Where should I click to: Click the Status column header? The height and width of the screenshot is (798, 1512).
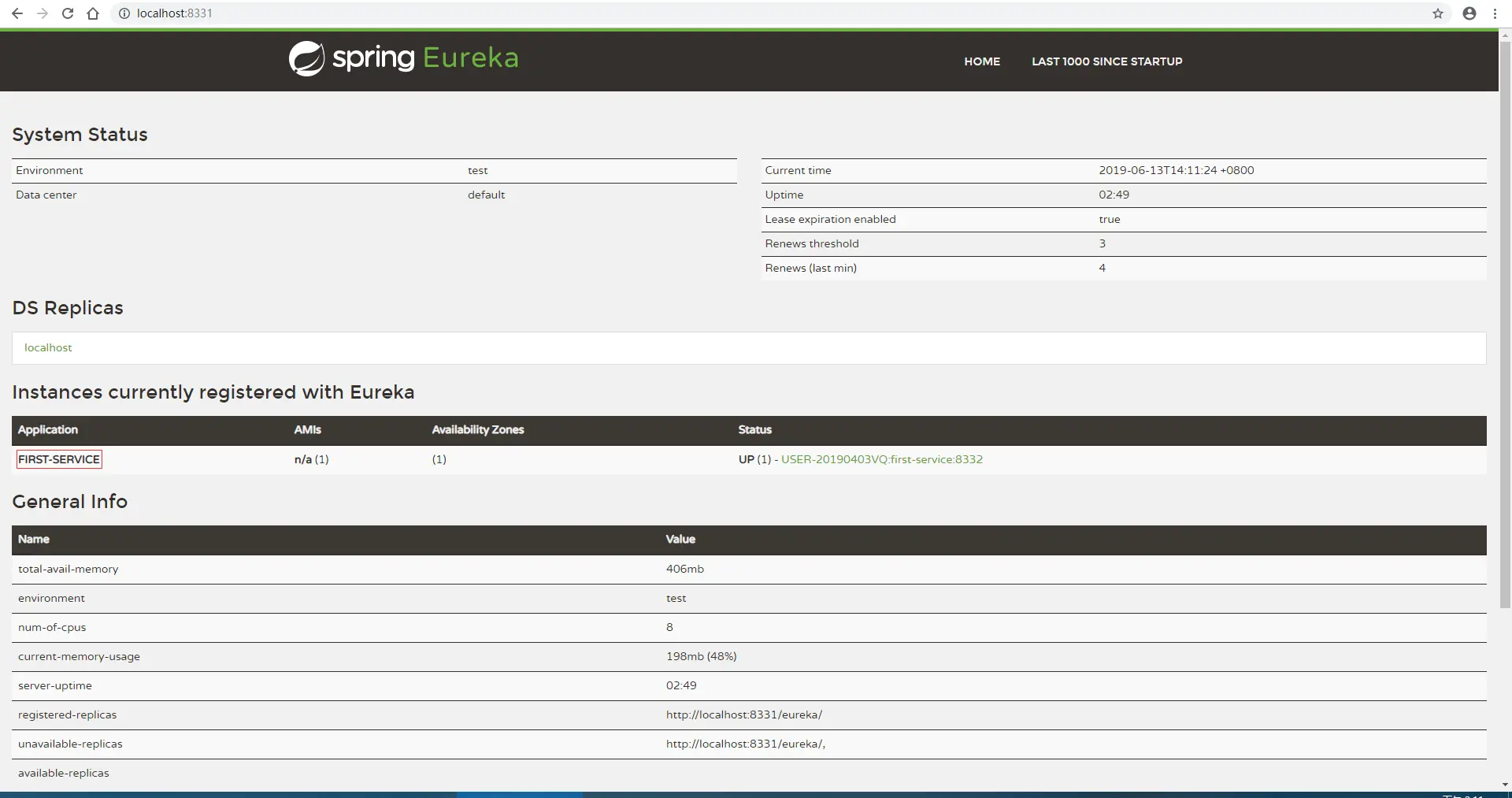755,429
